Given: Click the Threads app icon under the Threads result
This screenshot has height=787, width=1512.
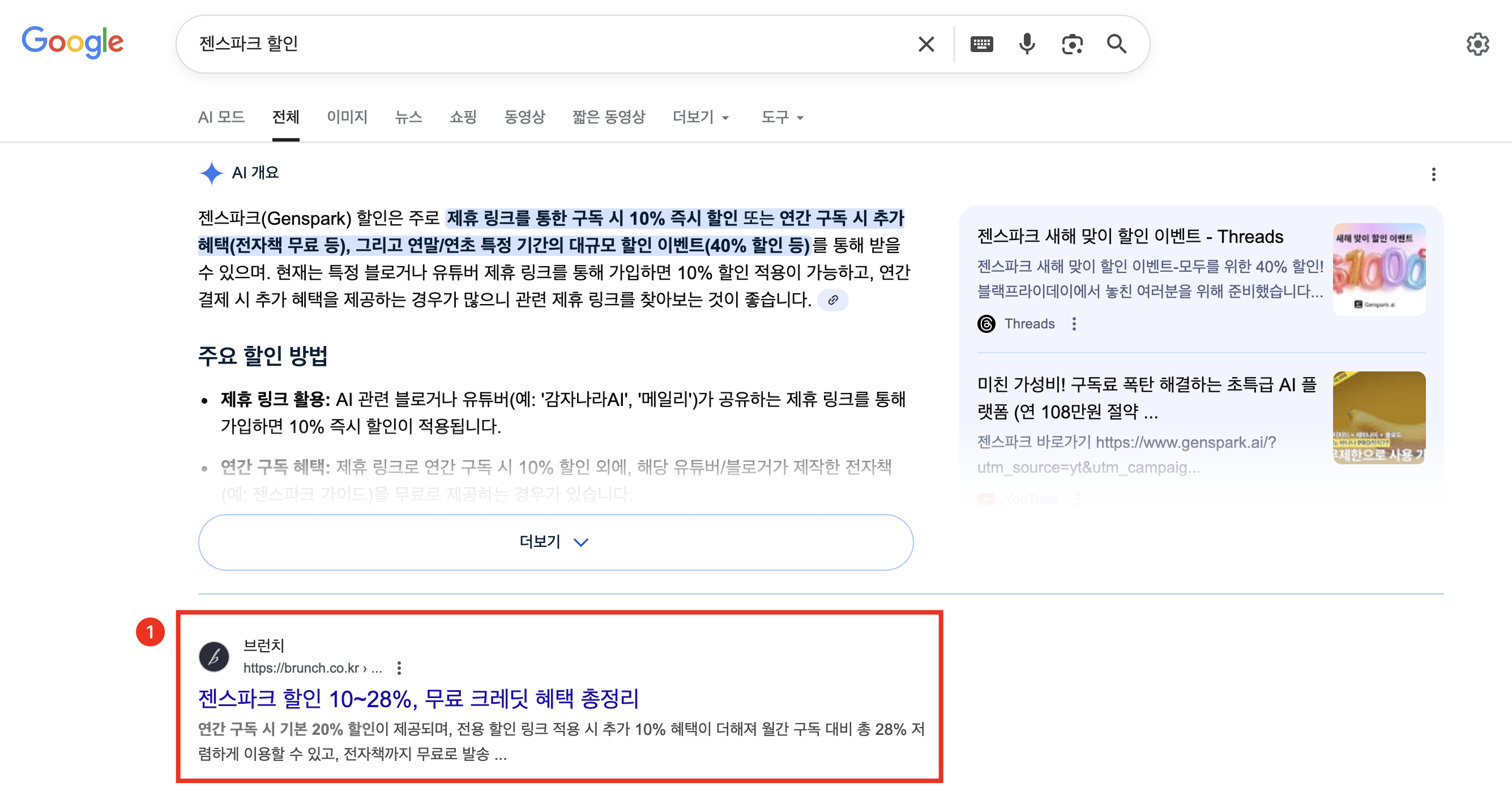Looking at the screenshot, I should point(986,323).
